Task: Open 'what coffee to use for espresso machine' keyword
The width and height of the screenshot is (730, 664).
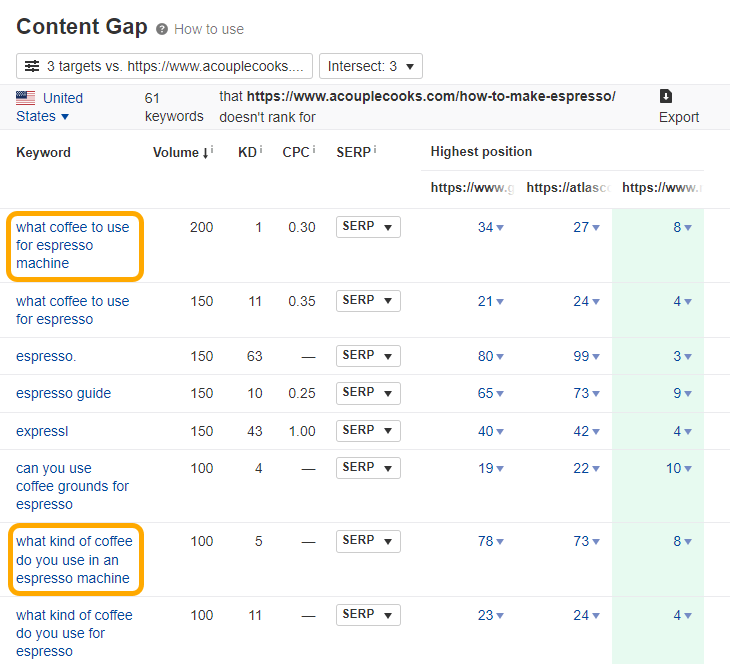Action: click(x=72, y=245)
